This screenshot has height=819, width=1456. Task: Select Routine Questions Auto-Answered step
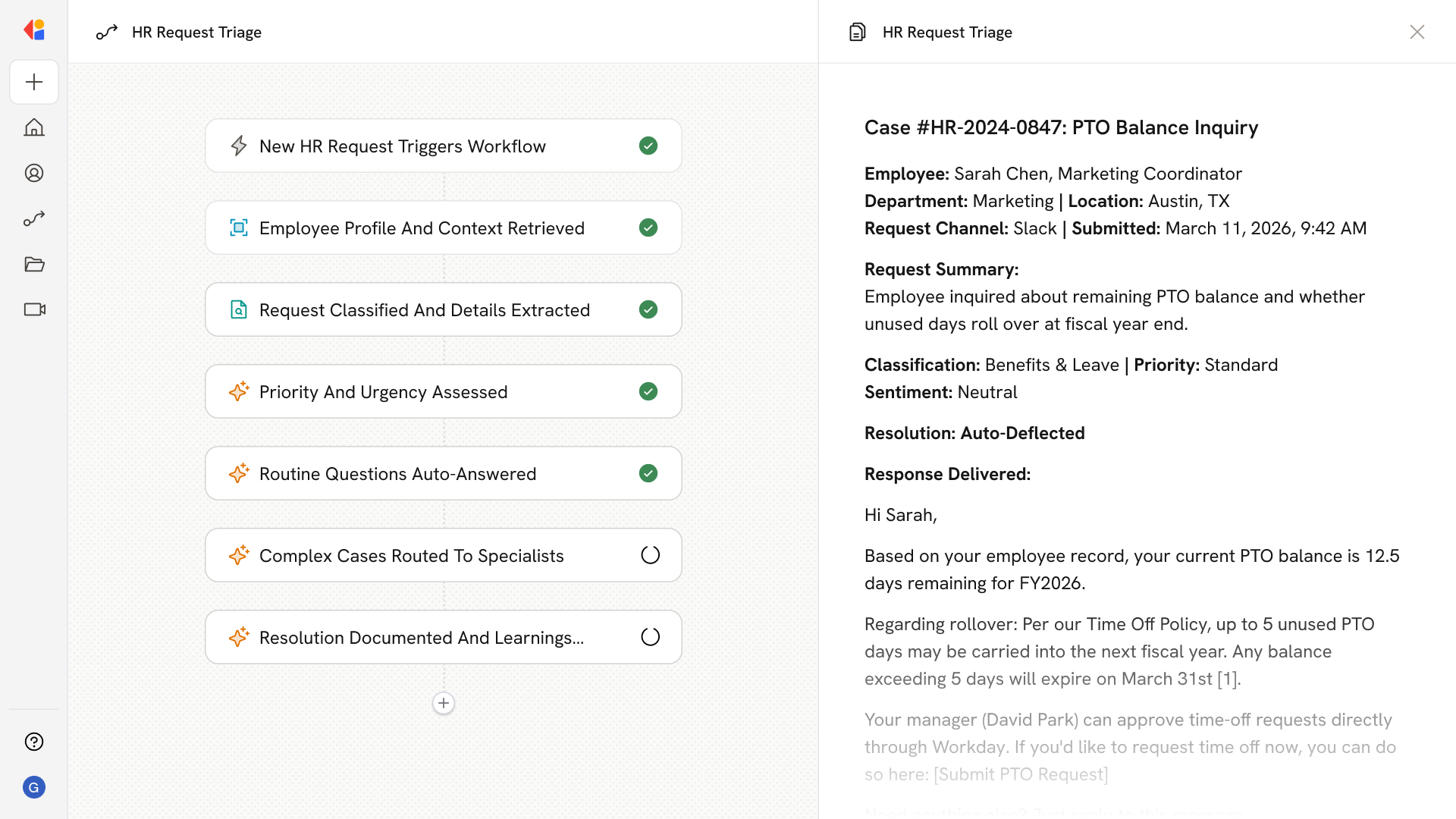coord(397,474)
